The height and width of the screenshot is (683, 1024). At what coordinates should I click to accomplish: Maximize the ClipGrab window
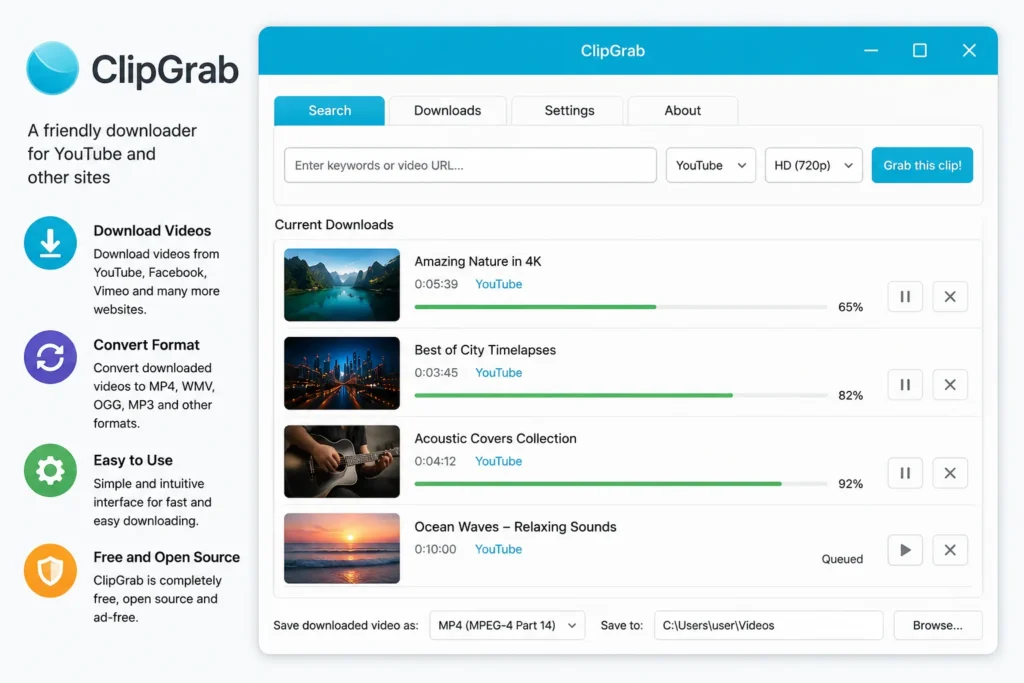click(920, 50)
